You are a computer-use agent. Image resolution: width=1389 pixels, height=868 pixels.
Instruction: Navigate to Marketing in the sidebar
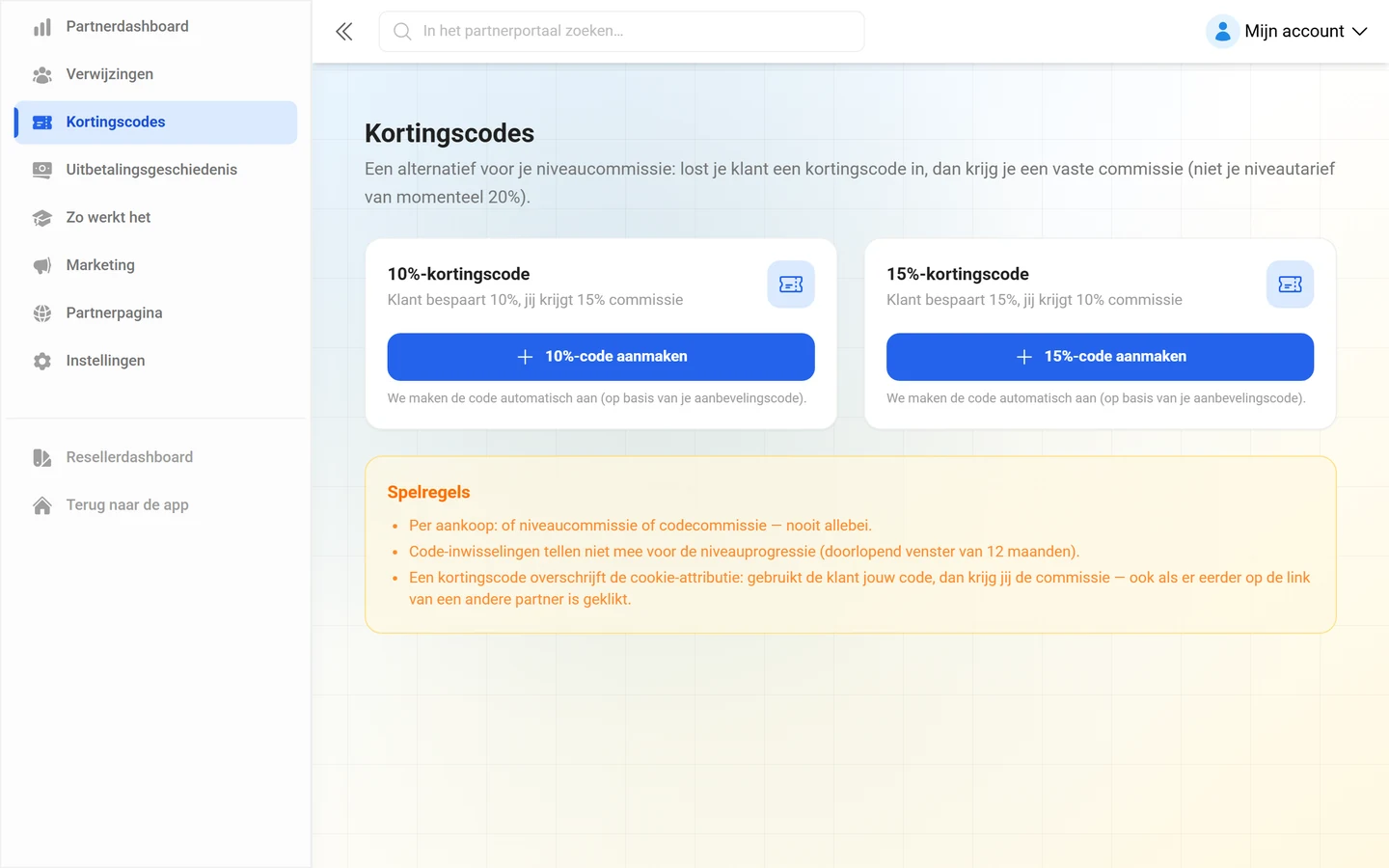coord(156,265)
